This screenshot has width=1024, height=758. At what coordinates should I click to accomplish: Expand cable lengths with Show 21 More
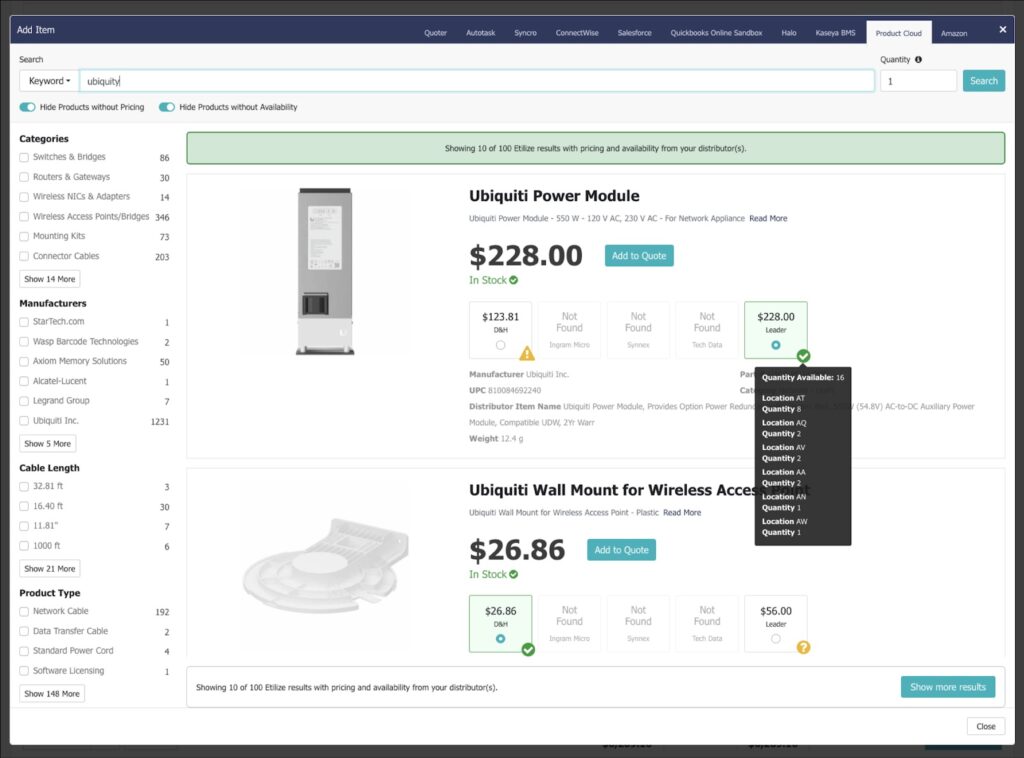point(50,569)
